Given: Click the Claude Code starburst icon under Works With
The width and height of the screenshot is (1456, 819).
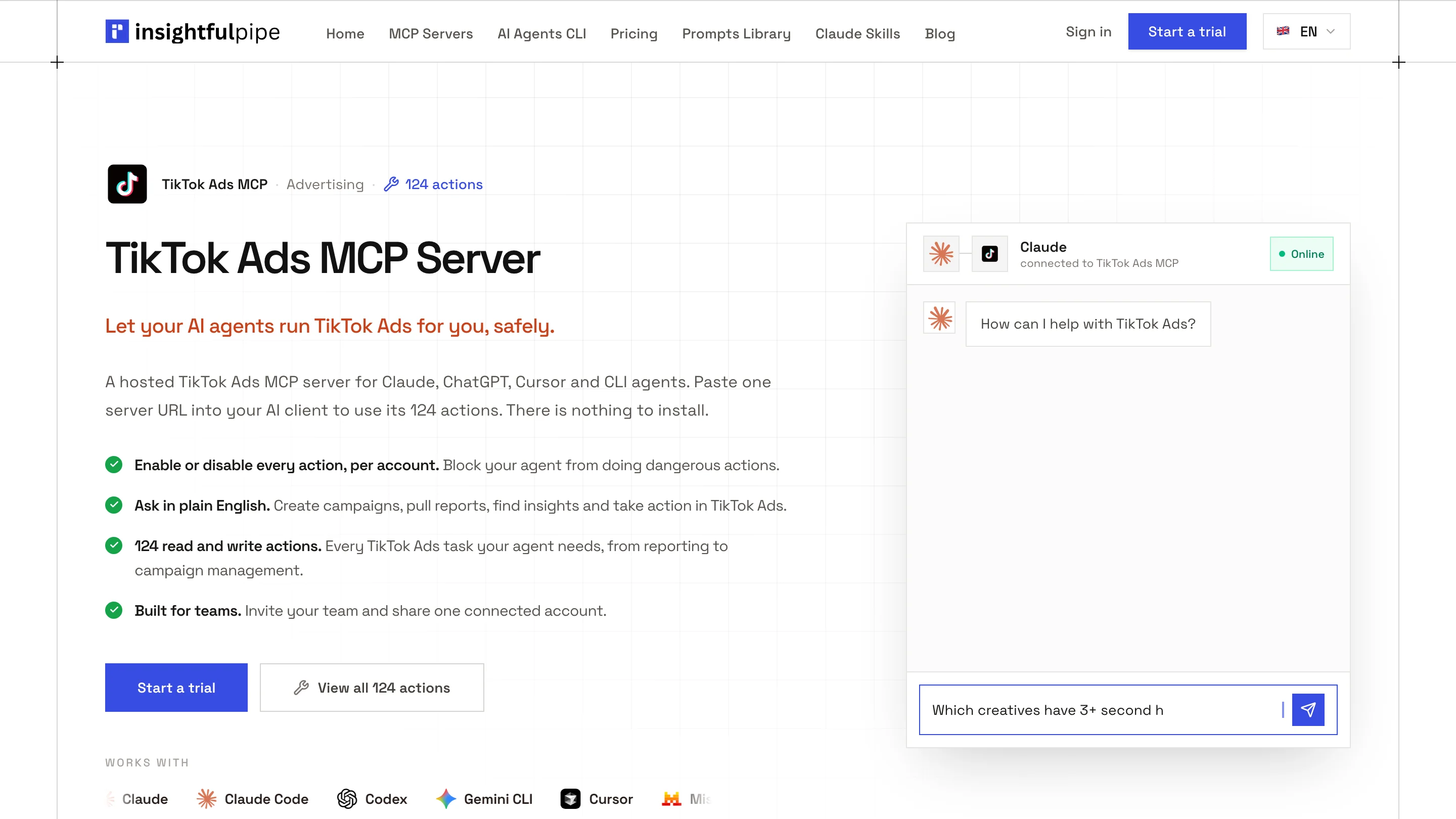Looking at the screenshot, I should (x=206, y=799).
